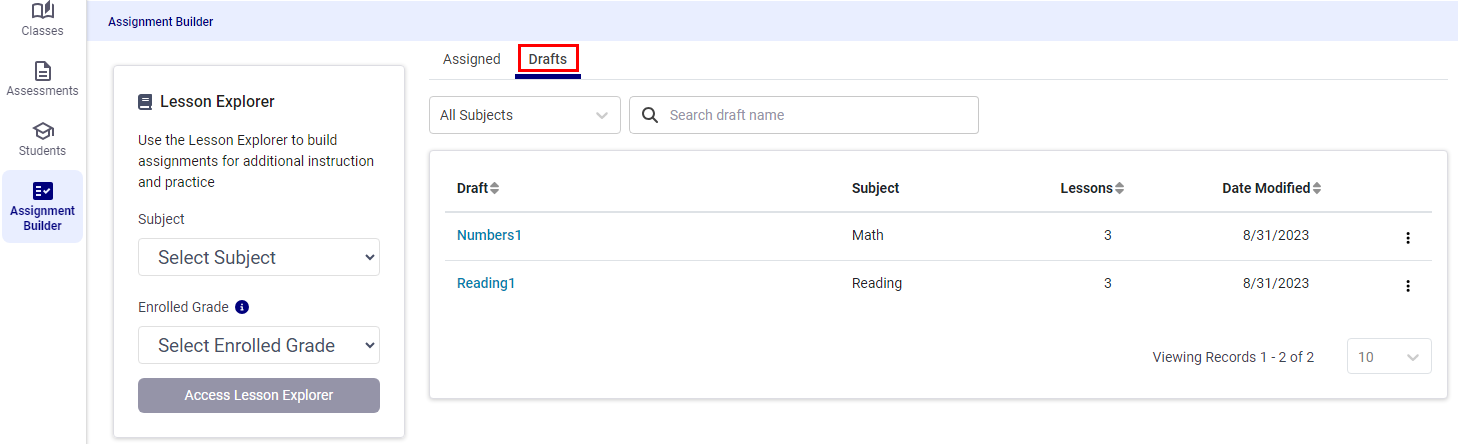Click the Access Lesson Explorer button
The image size is (1458, 444).
(x=259, y=395)
